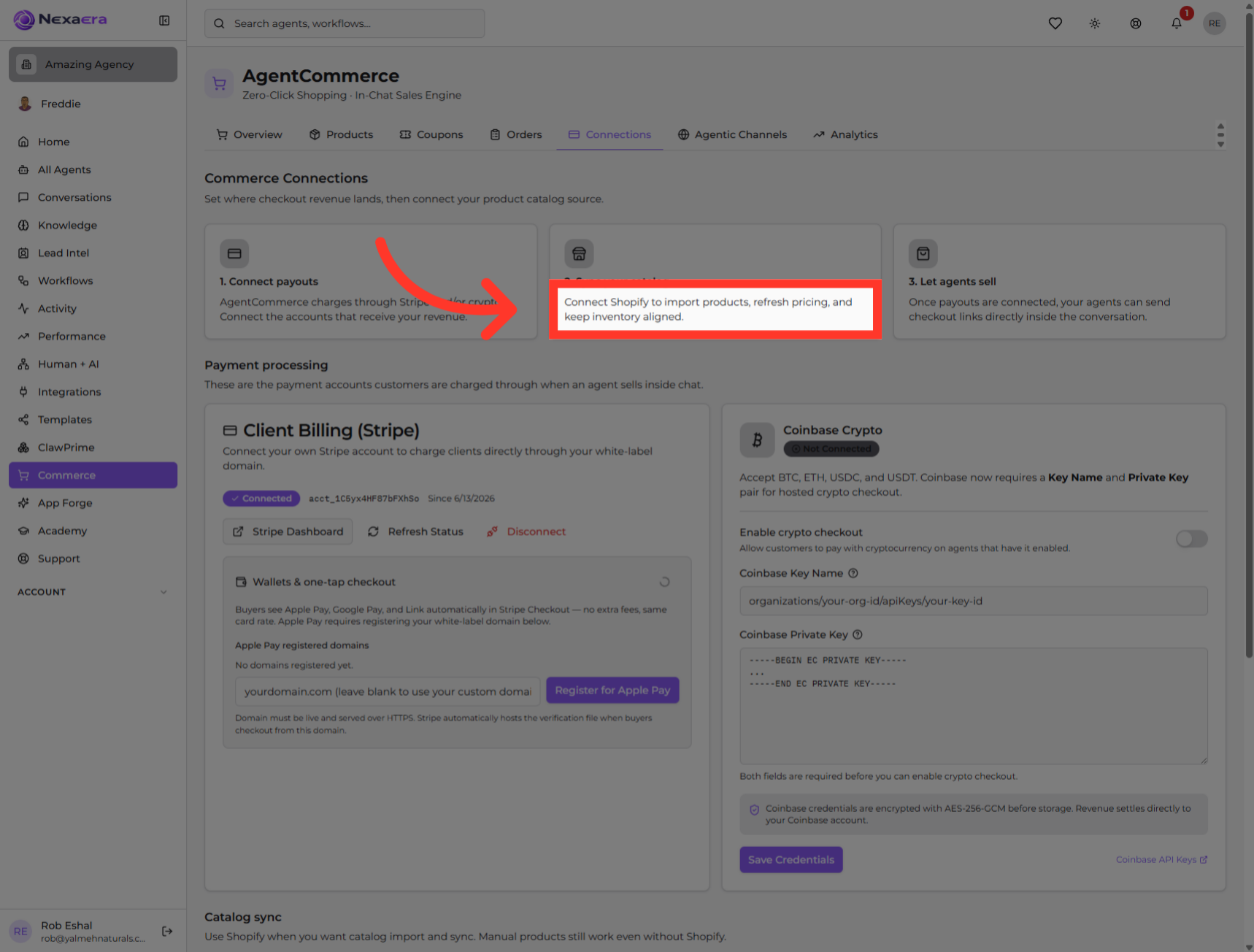The width and height of the screenshot is (1254, 952).
Task: Go to the Analytics tab
Action: (x=845, y=134)
